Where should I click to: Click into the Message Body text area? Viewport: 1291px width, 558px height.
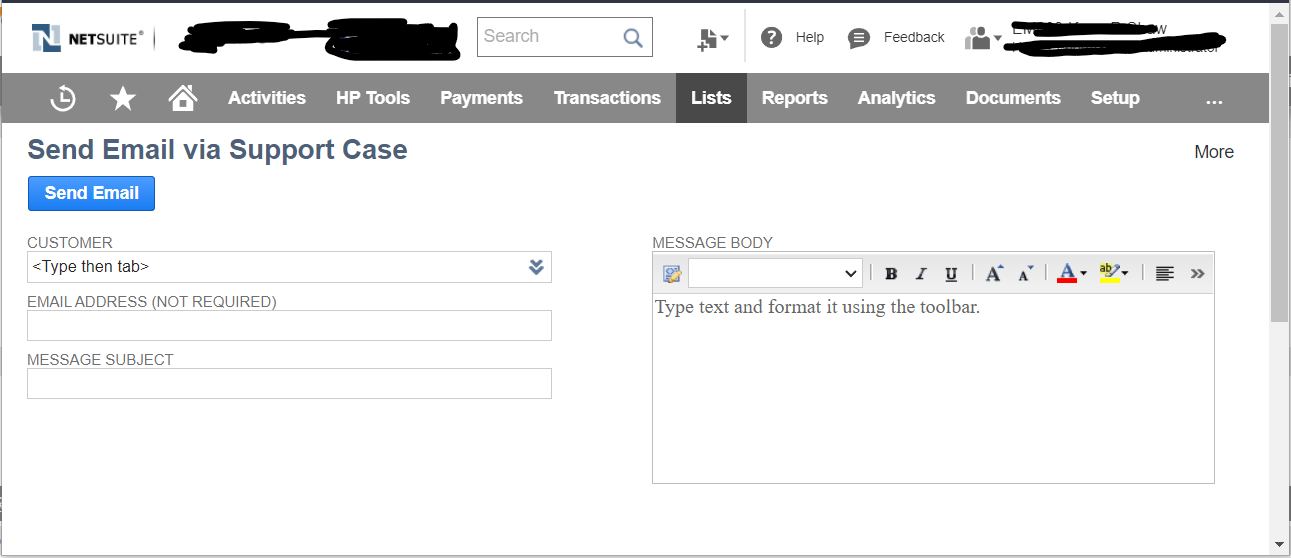933,388
